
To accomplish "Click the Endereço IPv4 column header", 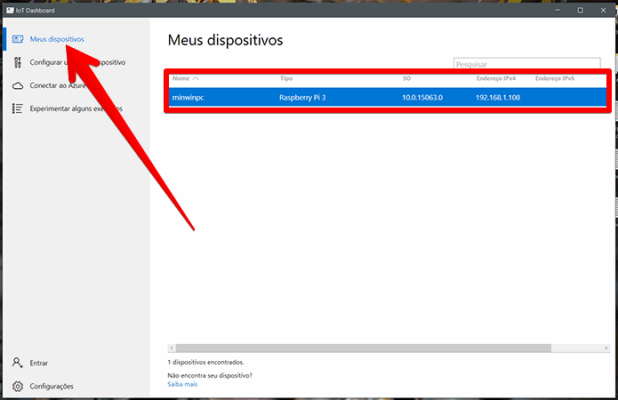I will pyautogui.click(x=496, y=78).
